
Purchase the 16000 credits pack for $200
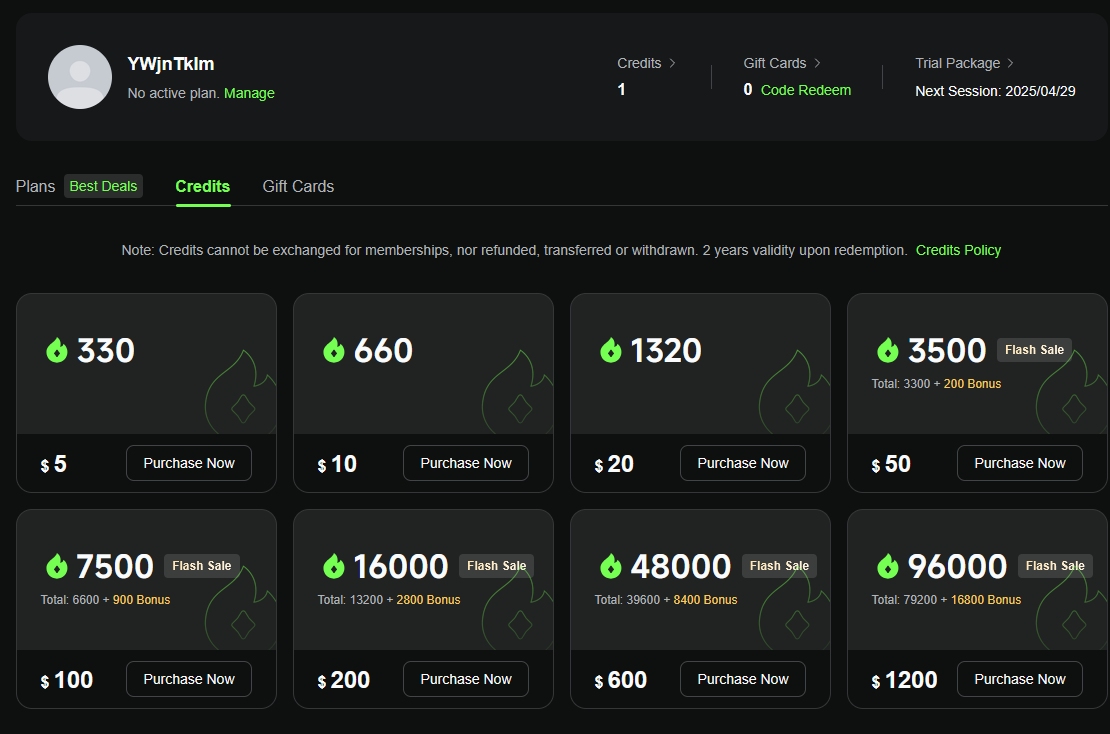point(466,679)
